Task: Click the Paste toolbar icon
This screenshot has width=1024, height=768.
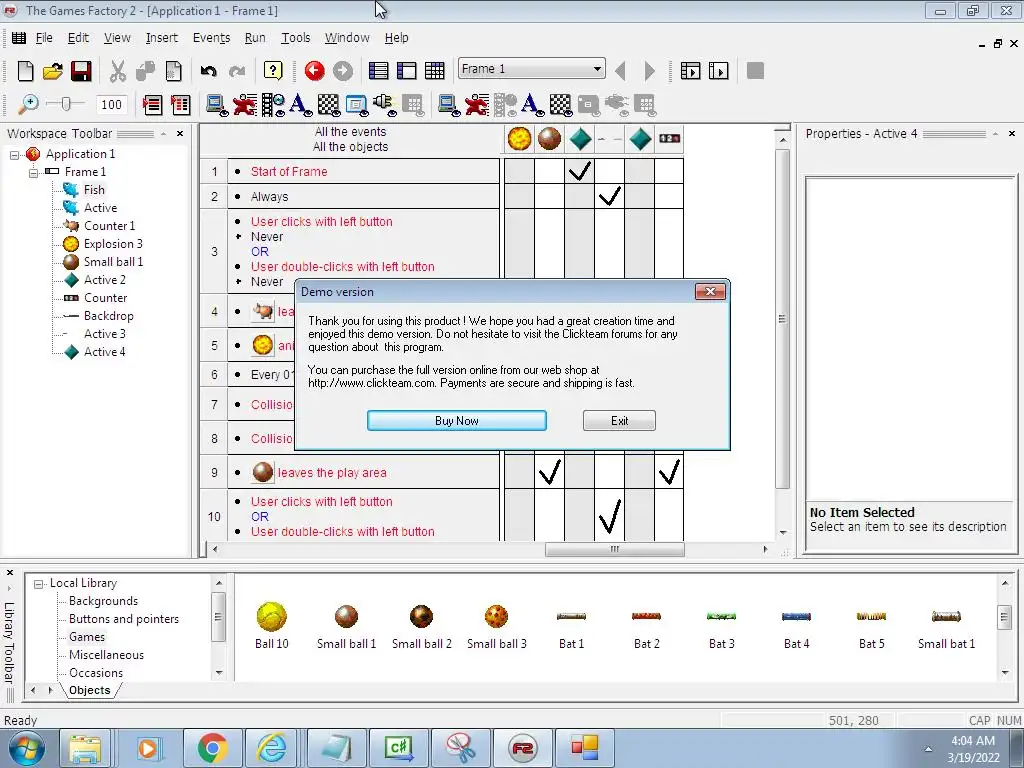Action: click(174, 71)
